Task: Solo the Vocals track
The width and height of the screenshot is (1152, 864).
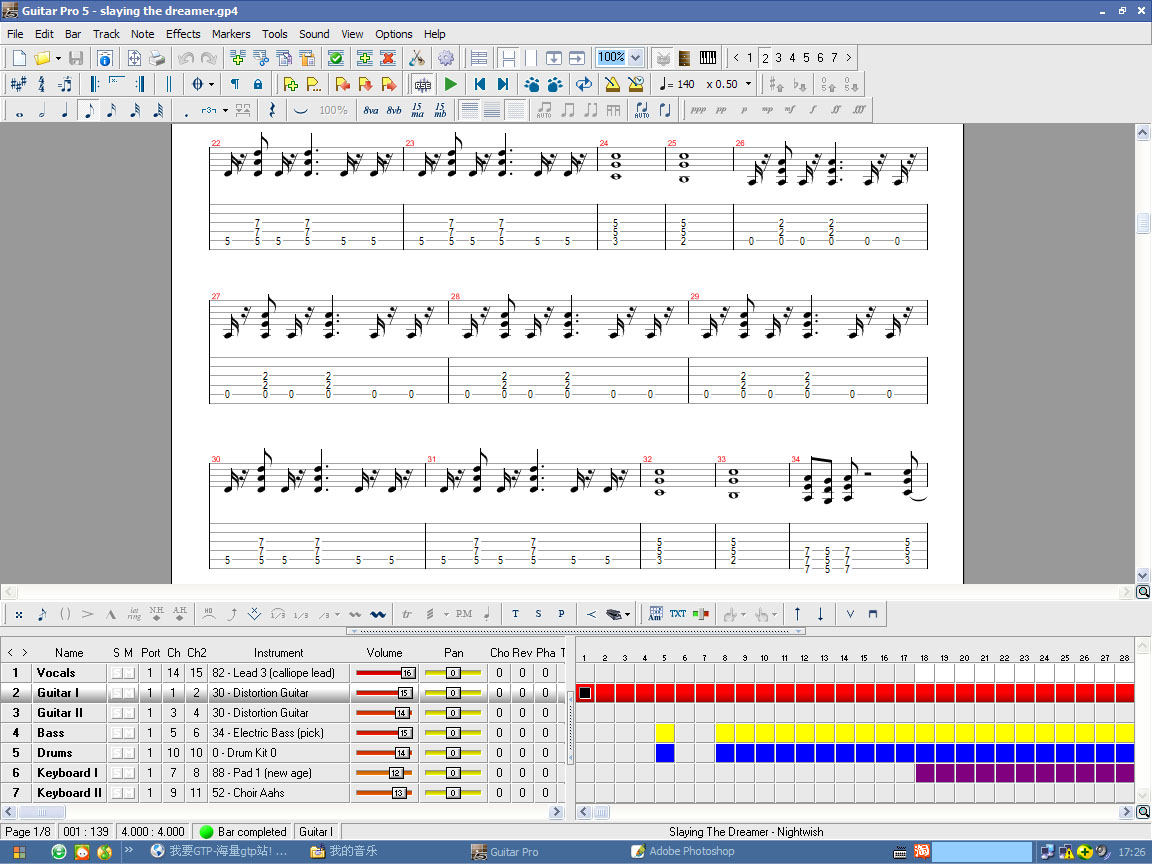Action: point(116,673)
